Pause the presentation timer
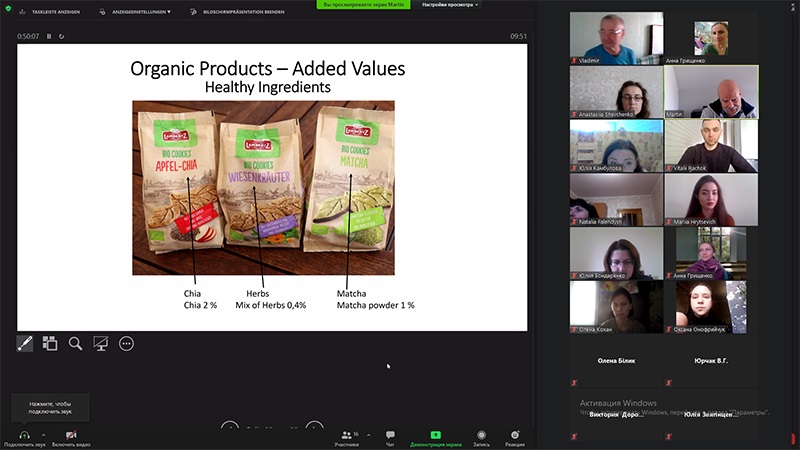800x450 pixels. tap(49, 36)
